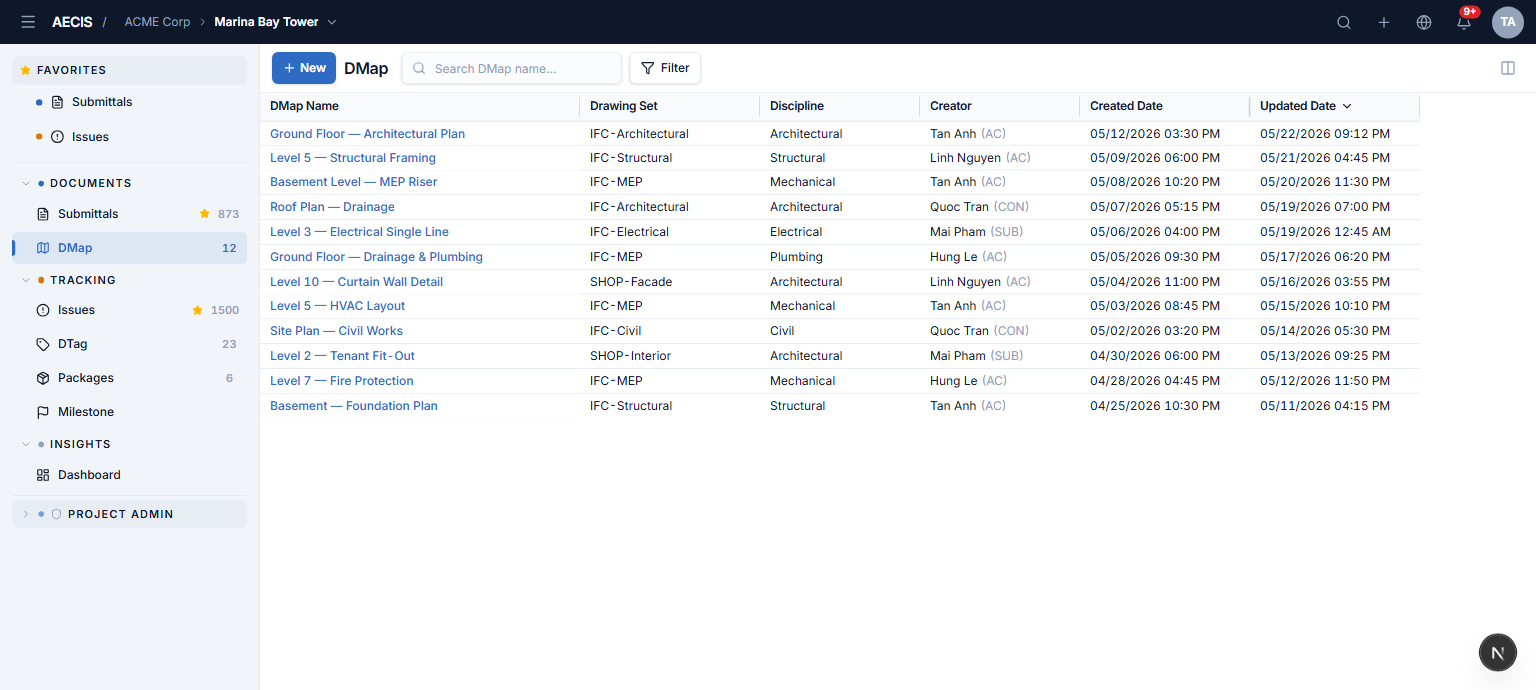The width and height of the screenshot is (1536, 690).
Task: Click the New DMap button
Action: click(x=304, y=68)
